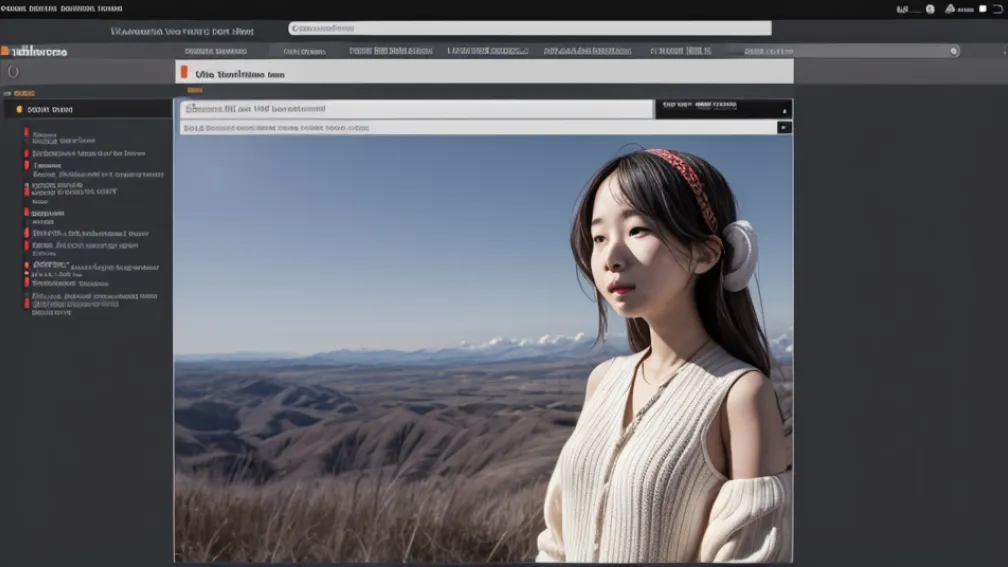Toggle the red marker on the second sidebar item
The width and height of the screenshot is (1008, 567).
coord(27,153)
